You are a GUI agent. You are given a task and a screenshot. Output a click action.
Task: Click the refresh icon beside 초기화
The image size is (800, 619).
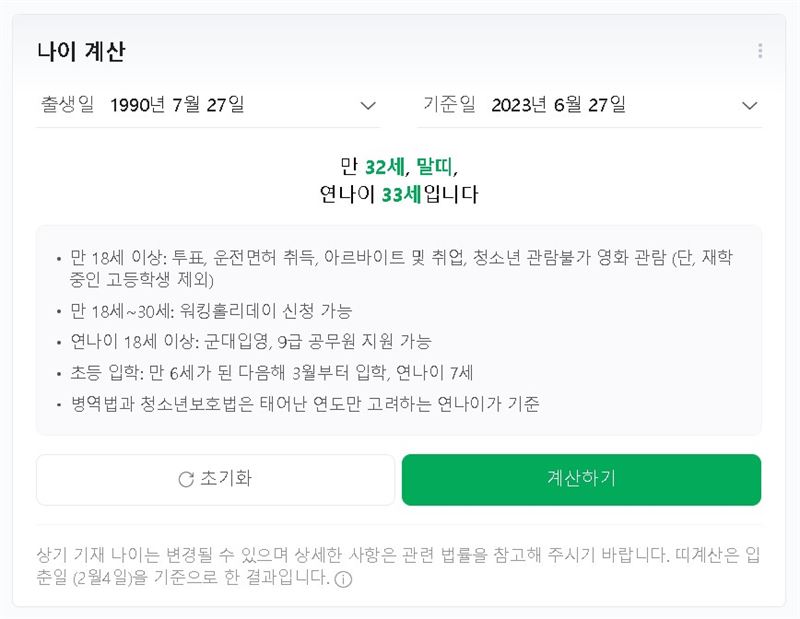coord(185,479)
